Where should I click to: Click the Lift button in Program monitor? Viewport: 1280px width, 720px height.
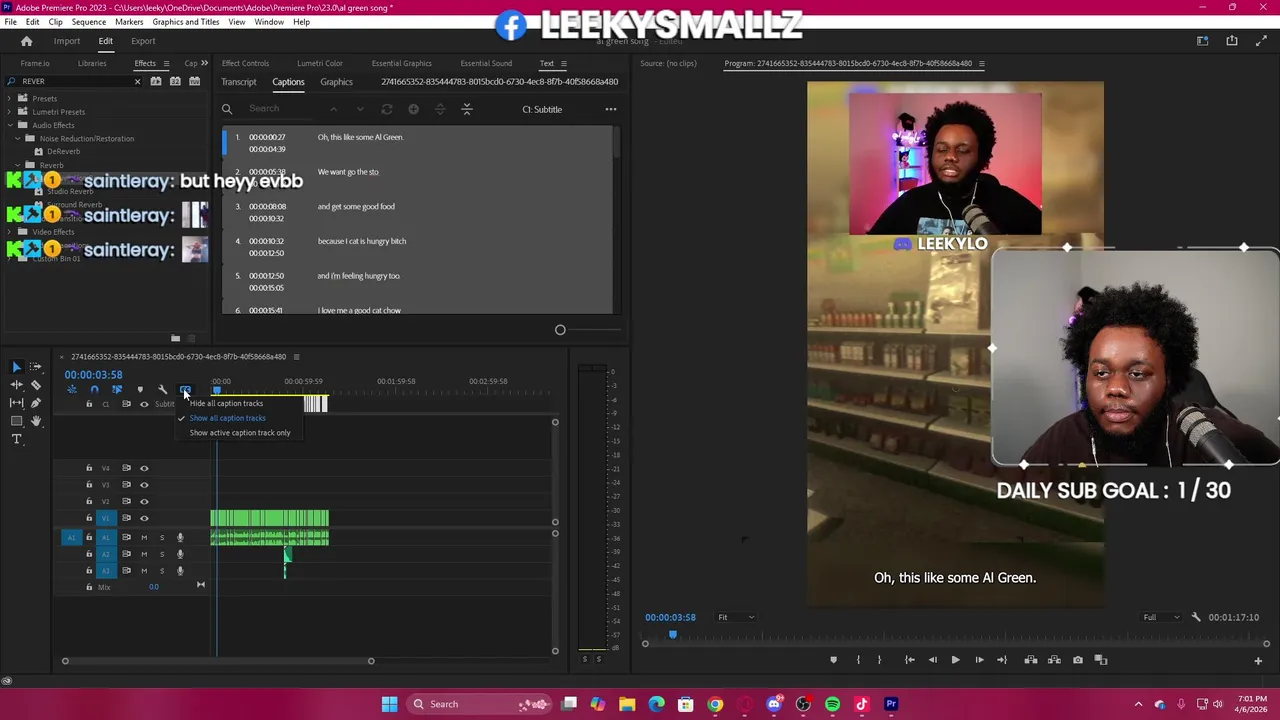pos(1031,660)
